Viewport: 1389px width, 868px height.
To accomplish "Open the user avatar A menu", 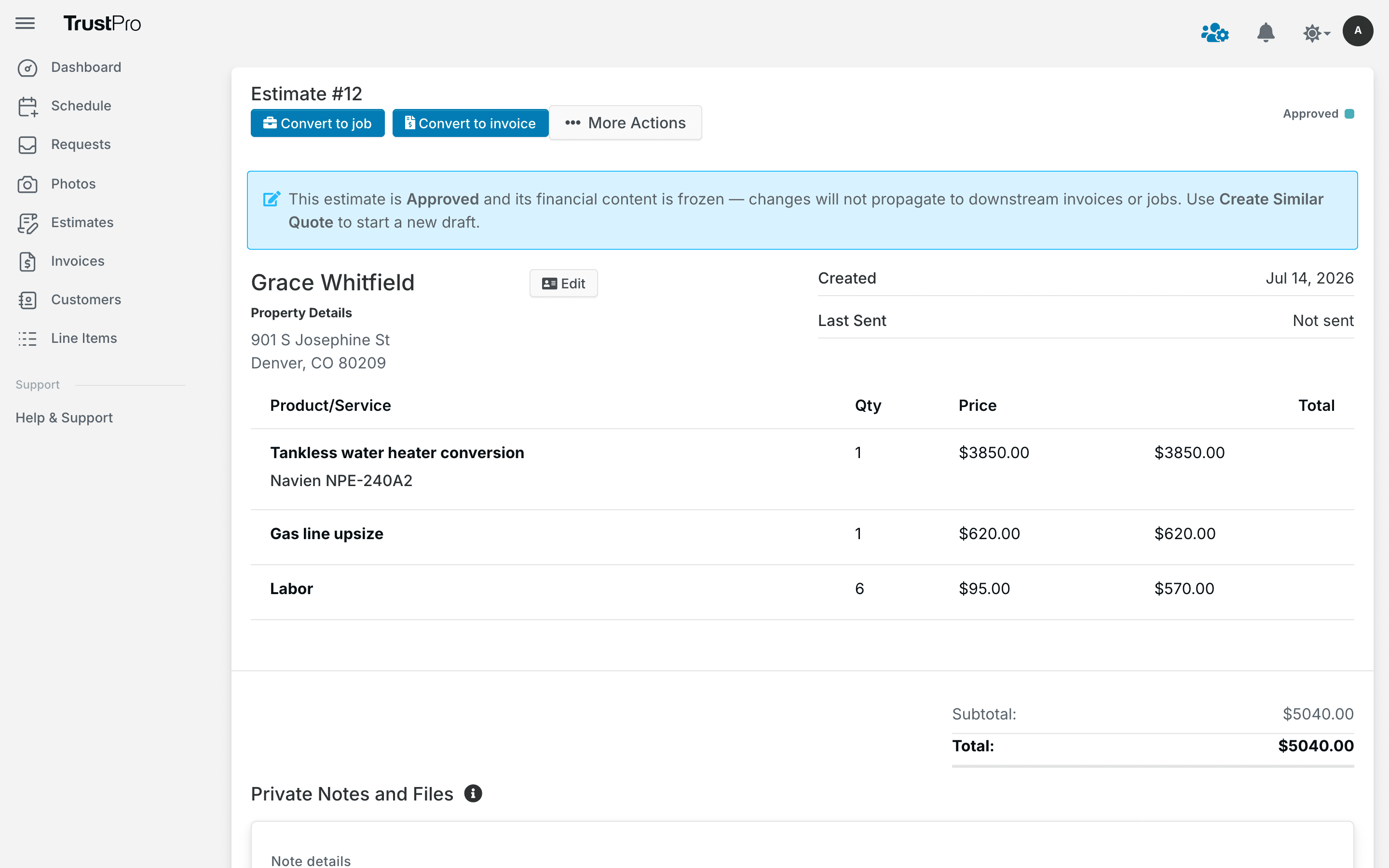I will pos(1358,31).
